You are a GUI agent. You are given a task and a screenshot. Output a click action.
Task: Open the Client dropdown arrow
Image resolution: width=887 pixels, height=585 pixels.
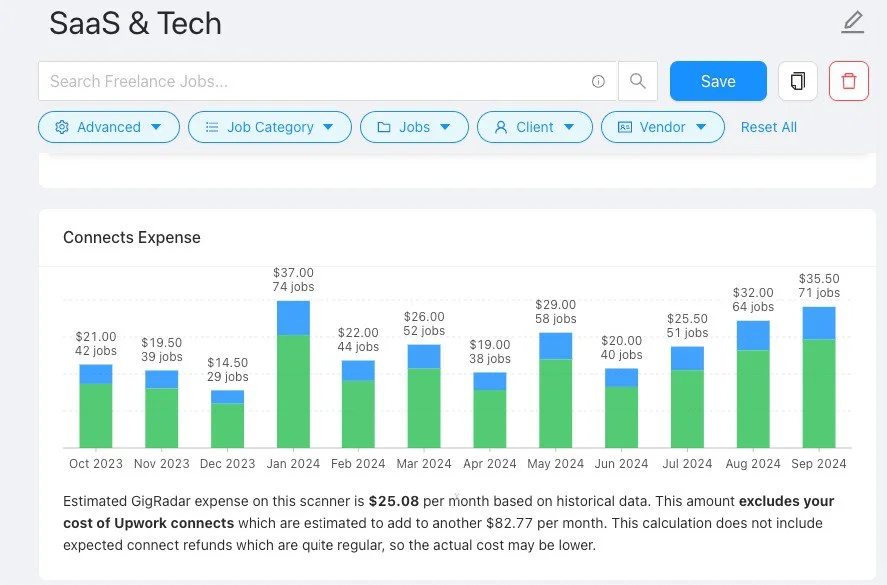[569, 127]
